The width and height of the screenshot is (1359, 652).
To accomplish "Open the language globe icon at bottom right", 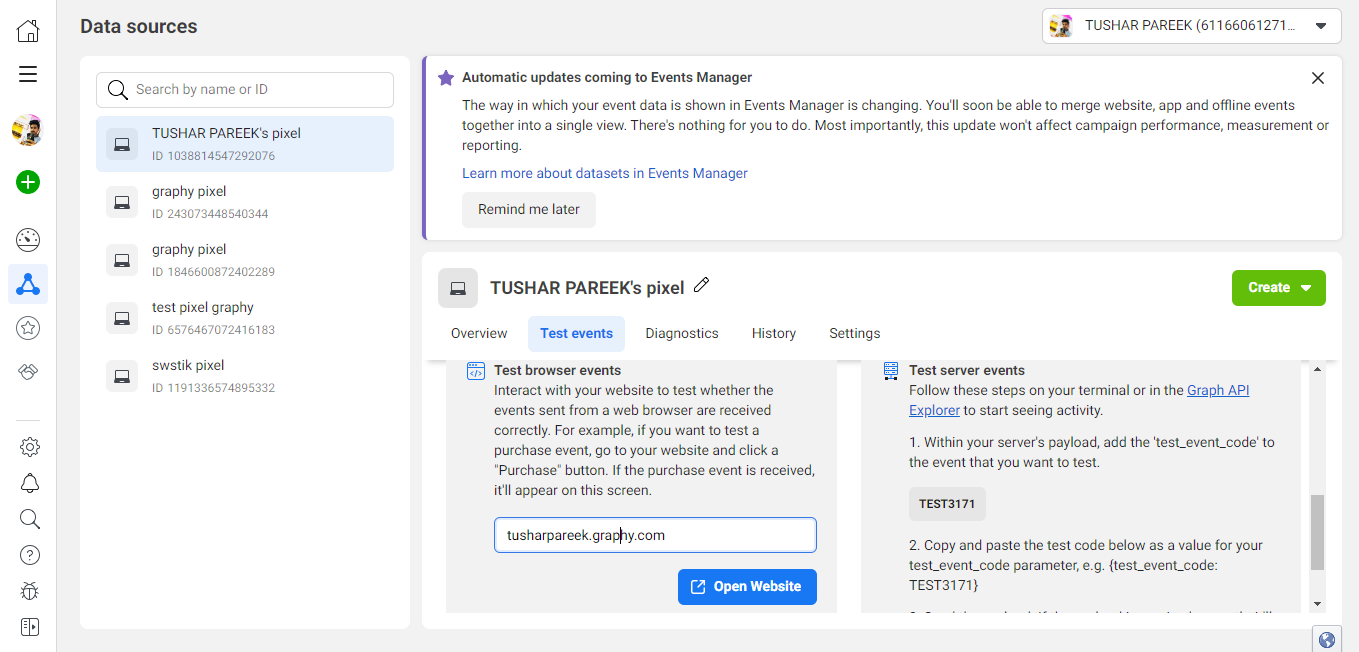I will click(x=1326, y=638).
